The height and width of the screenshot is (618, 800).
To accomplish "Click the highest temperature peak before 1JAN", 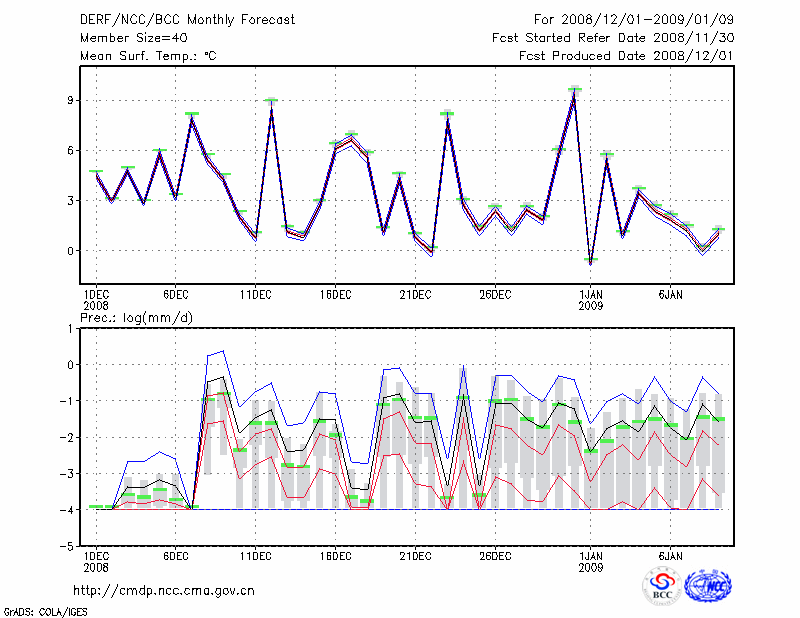I will (x=574, y=90).
